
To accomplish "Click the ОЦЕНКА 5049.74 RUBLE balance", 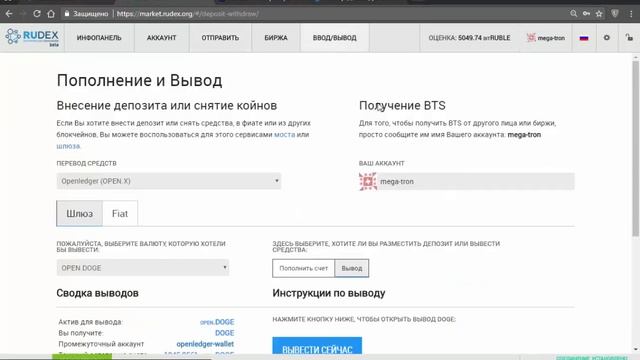I will coord(469,38).
